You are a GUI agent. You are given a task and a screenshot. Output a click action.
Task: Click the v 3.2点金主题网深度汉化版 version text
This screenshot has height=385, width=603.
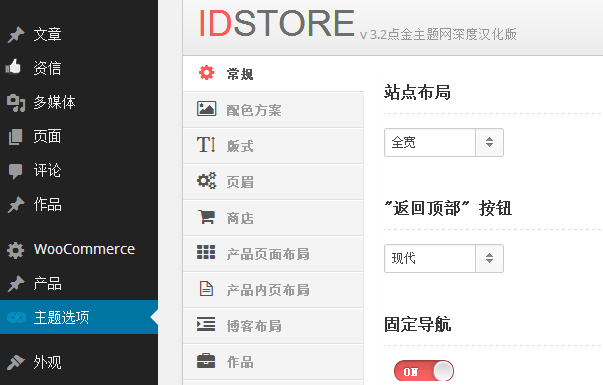(x=438, y=35)
